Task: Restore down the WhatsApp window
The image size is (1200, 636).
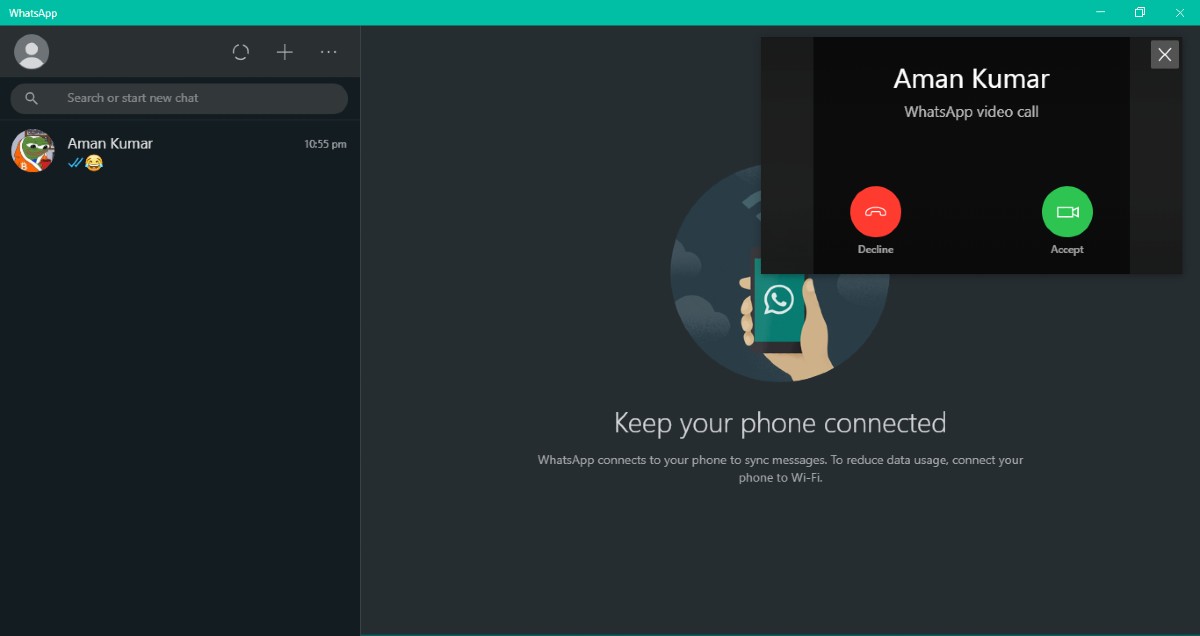Action: tap(1140, 12)
